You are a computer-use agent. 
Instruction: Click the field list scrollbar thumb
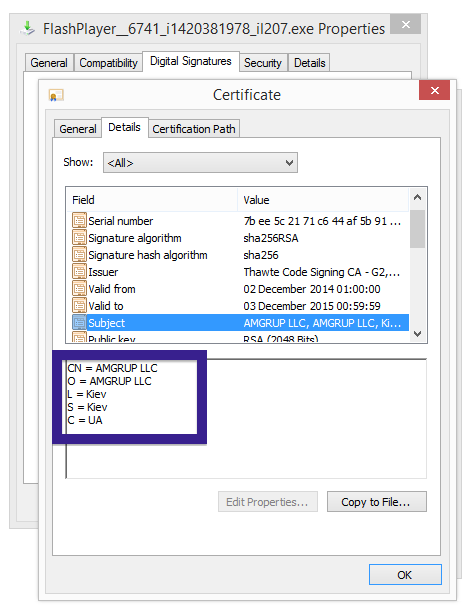coord(418,229)
